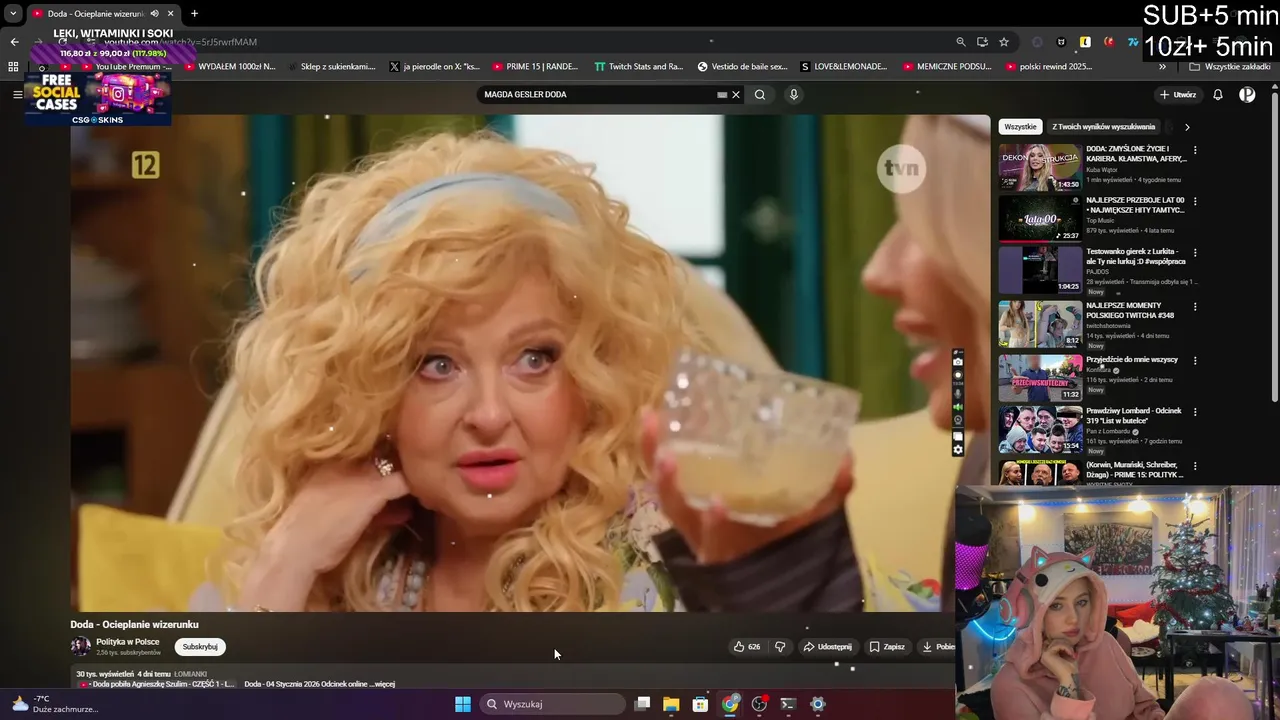Open Task View on taskbar
The image size is (1280, 720).
pyautogui.click(x=643, y=704)
